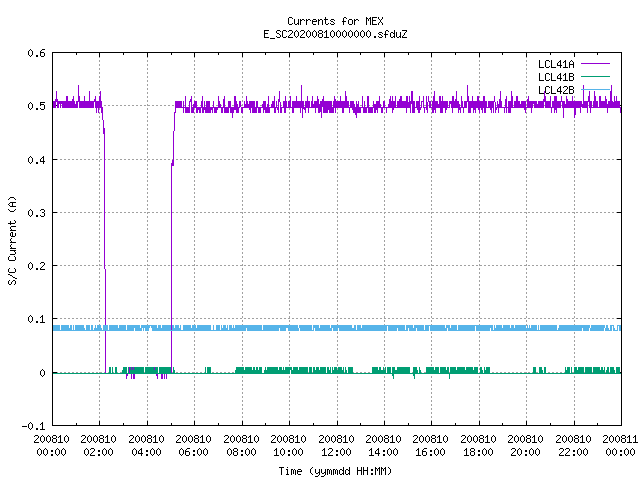This screenshot has height=480, width=640.
Task: Click the 0.2 y-axis tick value
Action: coord(37,266)
